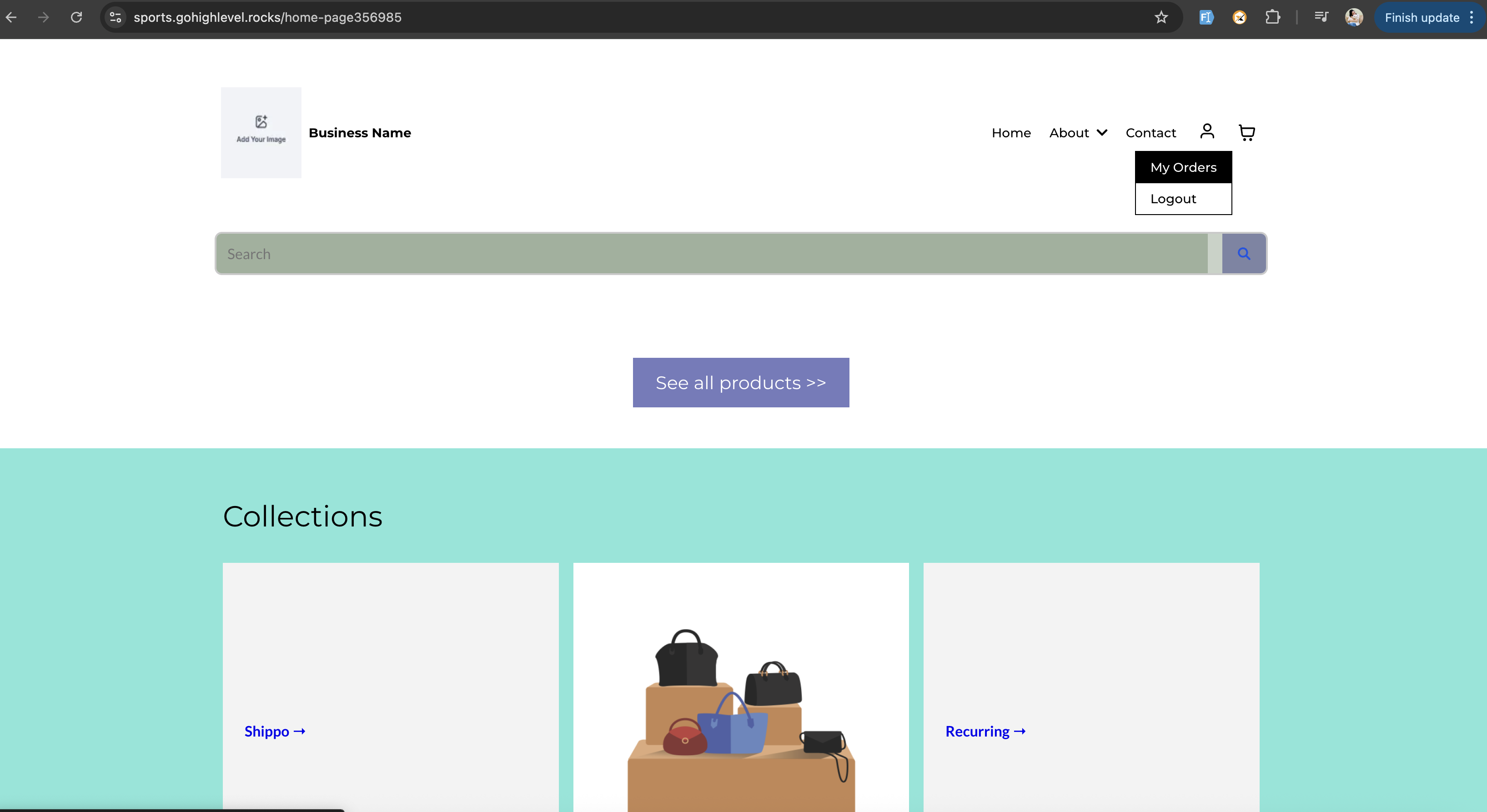The width and height of the screenshot is (1487, 812).
Task: Open site information icon in address bar
Action: [x=116, y=17]
